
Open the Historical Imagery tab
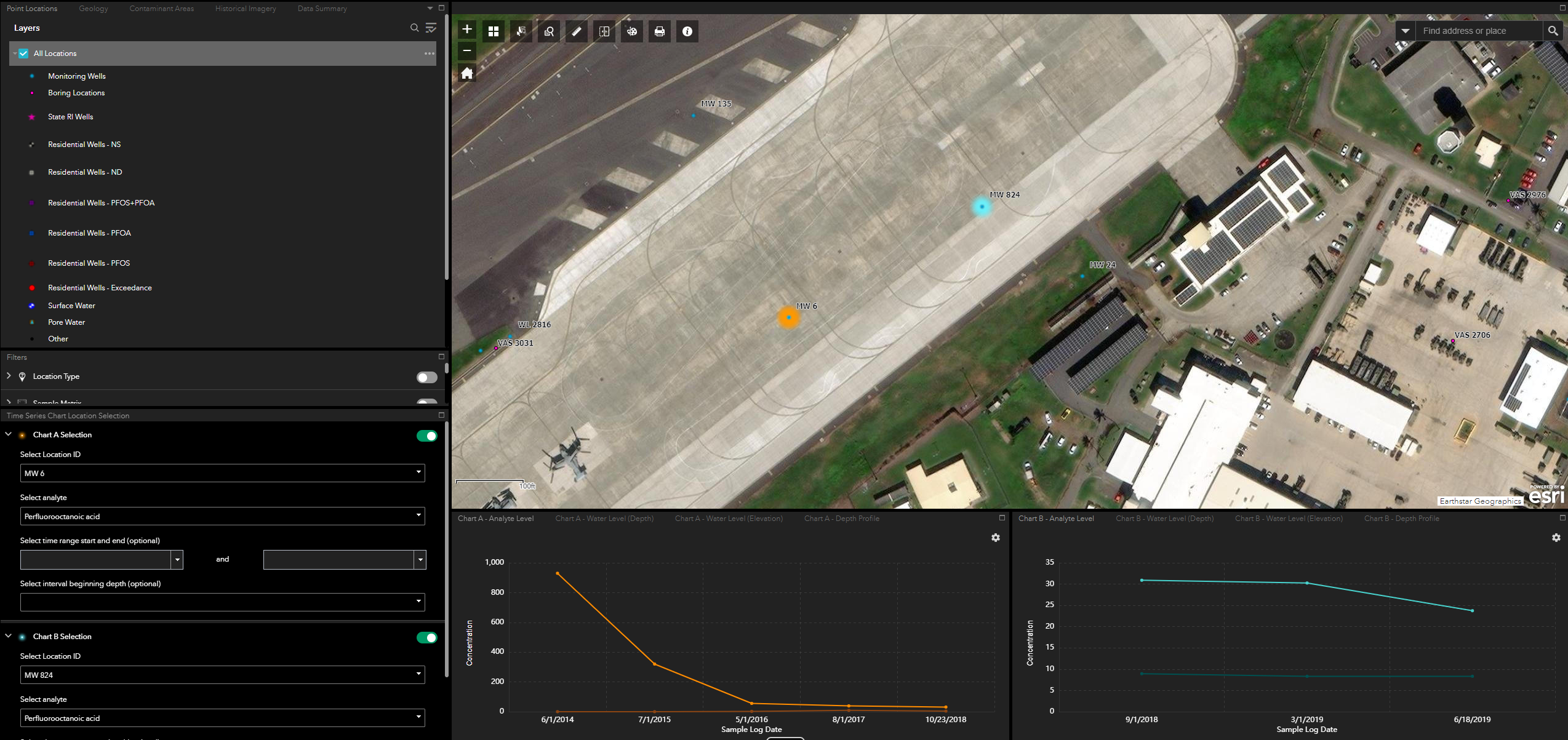point(246,9)
